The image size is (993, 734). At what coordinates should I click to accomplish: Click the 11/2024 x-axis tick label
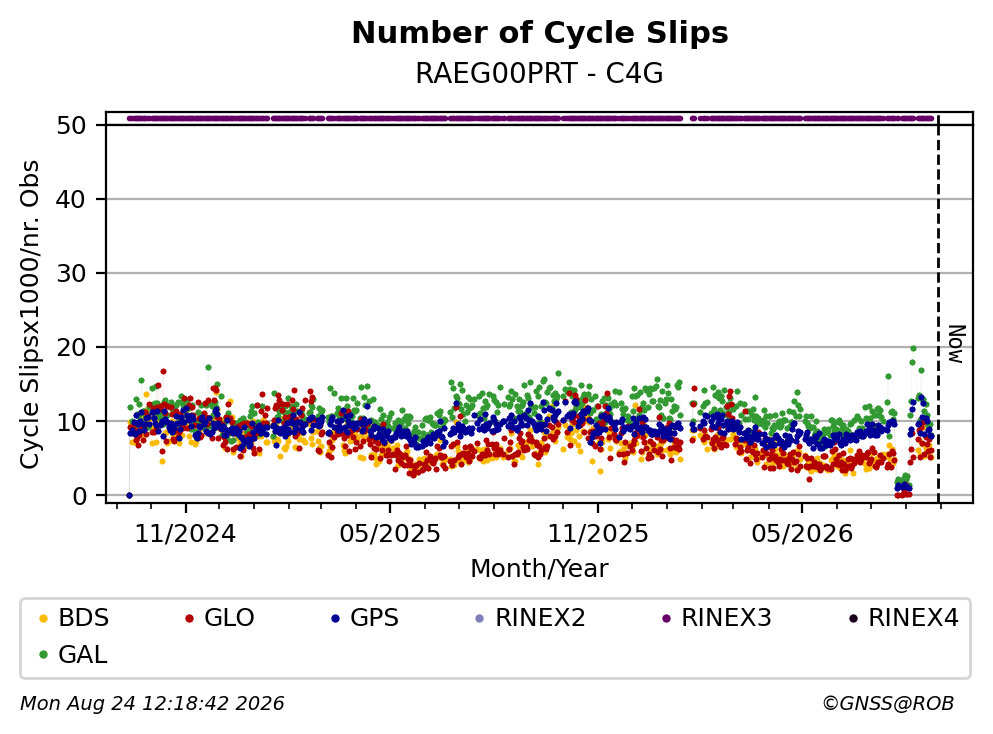(x=186, y=534)
